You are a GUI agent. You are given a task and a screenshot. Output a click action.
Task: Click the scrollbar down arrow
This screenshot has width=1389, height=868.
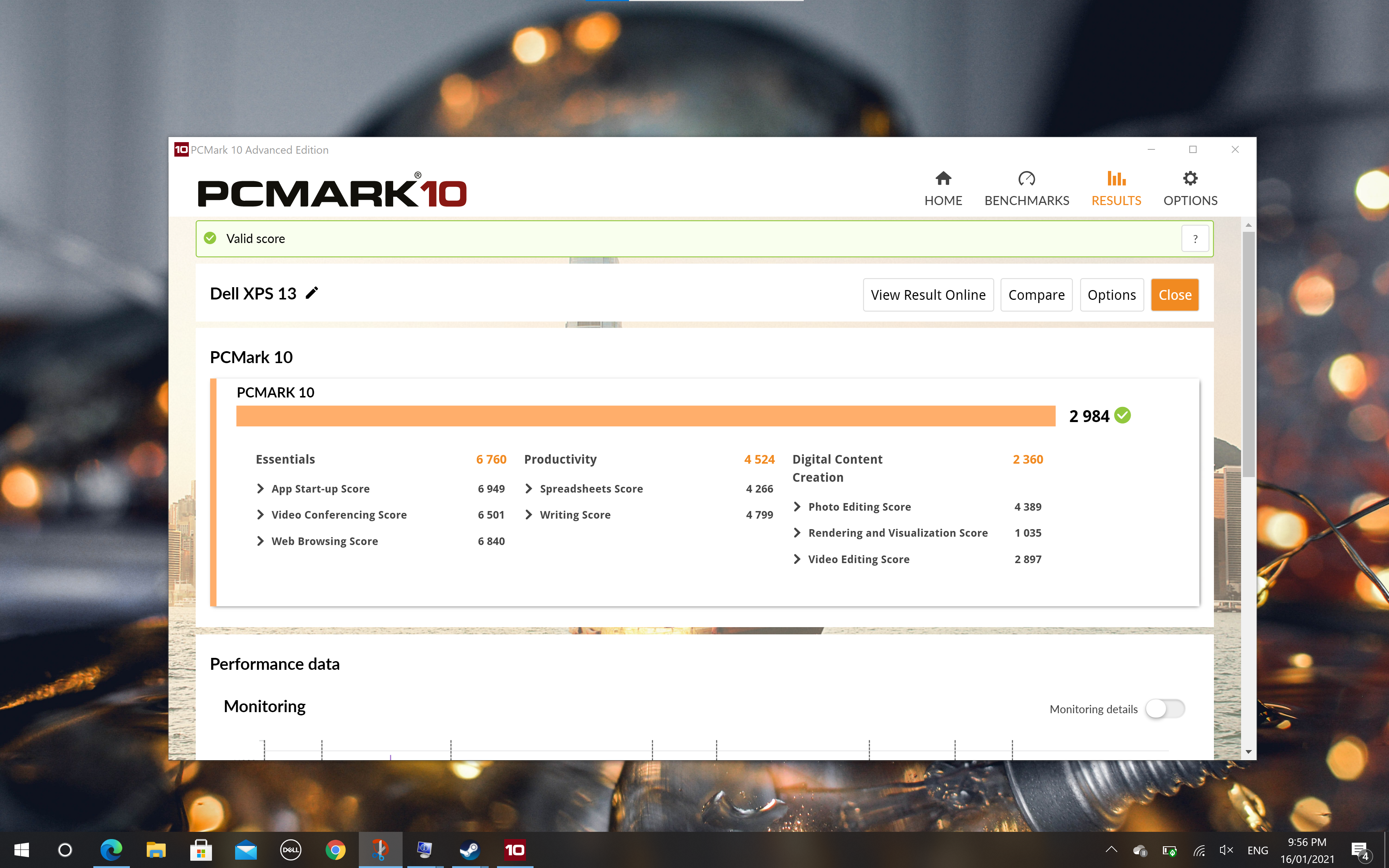[1248, 752]
